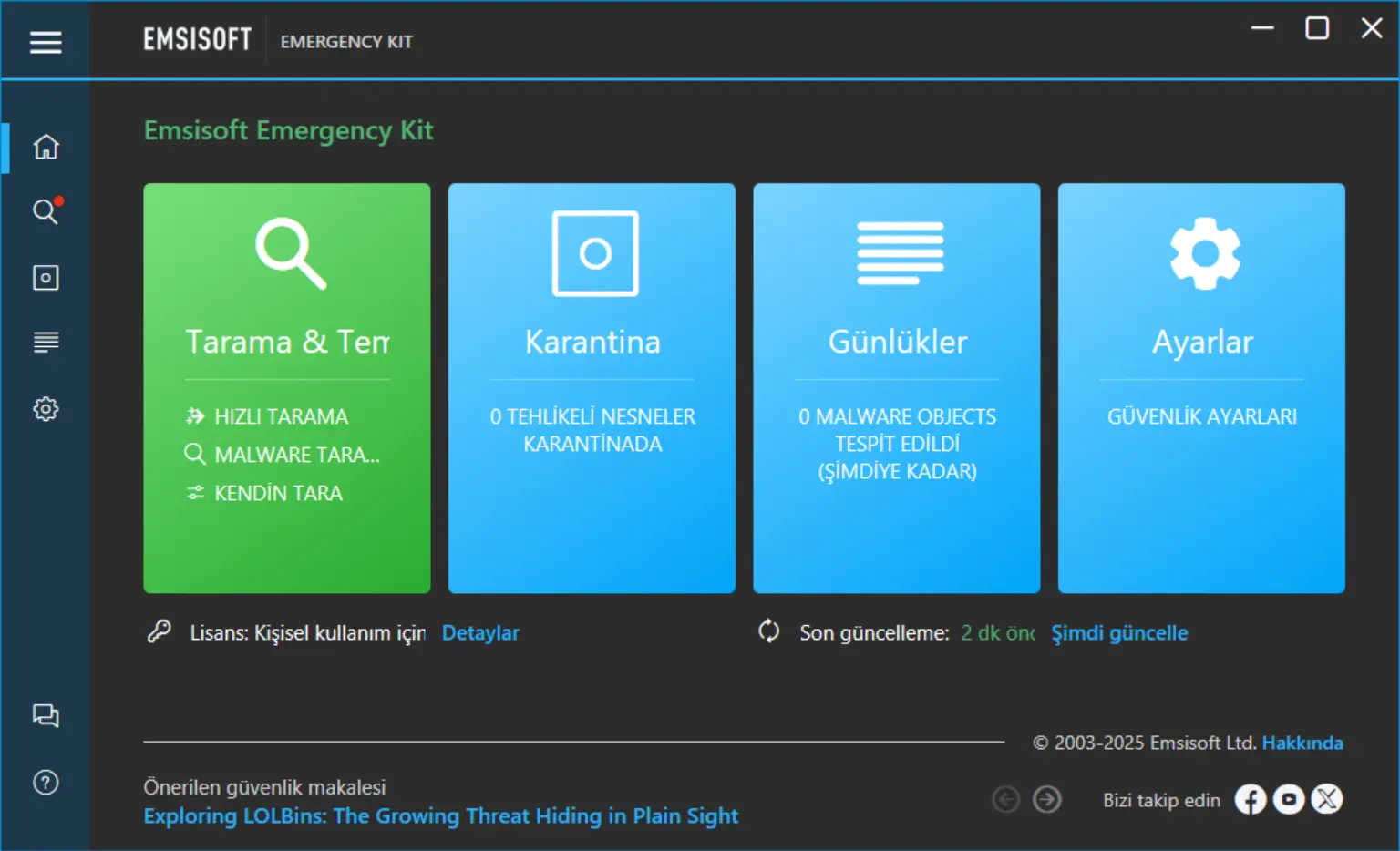The height and width of the screenshot is (851, 1400).
Task: Open the Ayarlar tile heading
Action: 1202,342
